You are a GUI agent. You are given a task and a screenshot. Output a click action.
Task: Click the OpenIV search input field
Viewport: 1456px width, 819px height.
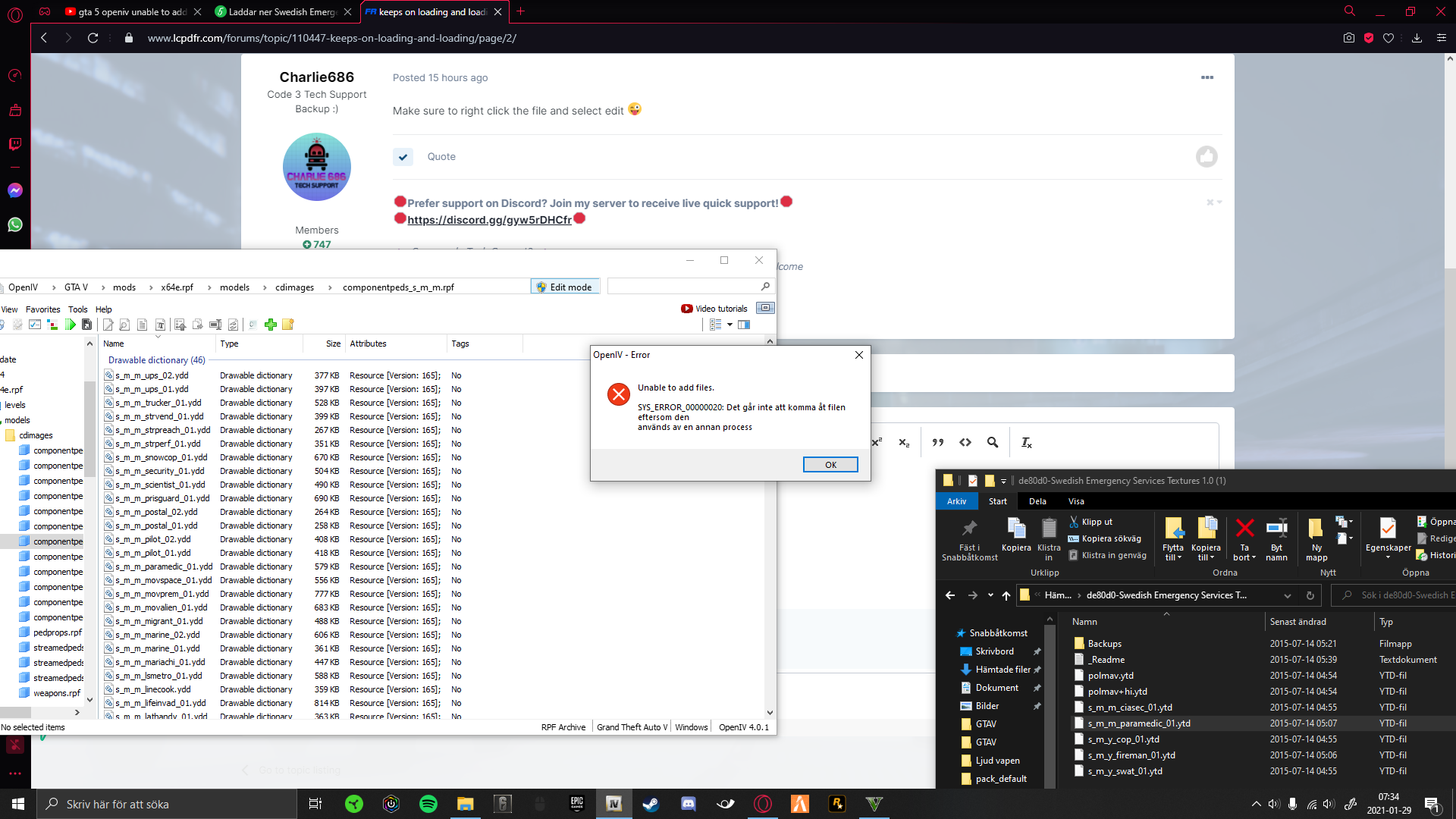coord(682,287)
